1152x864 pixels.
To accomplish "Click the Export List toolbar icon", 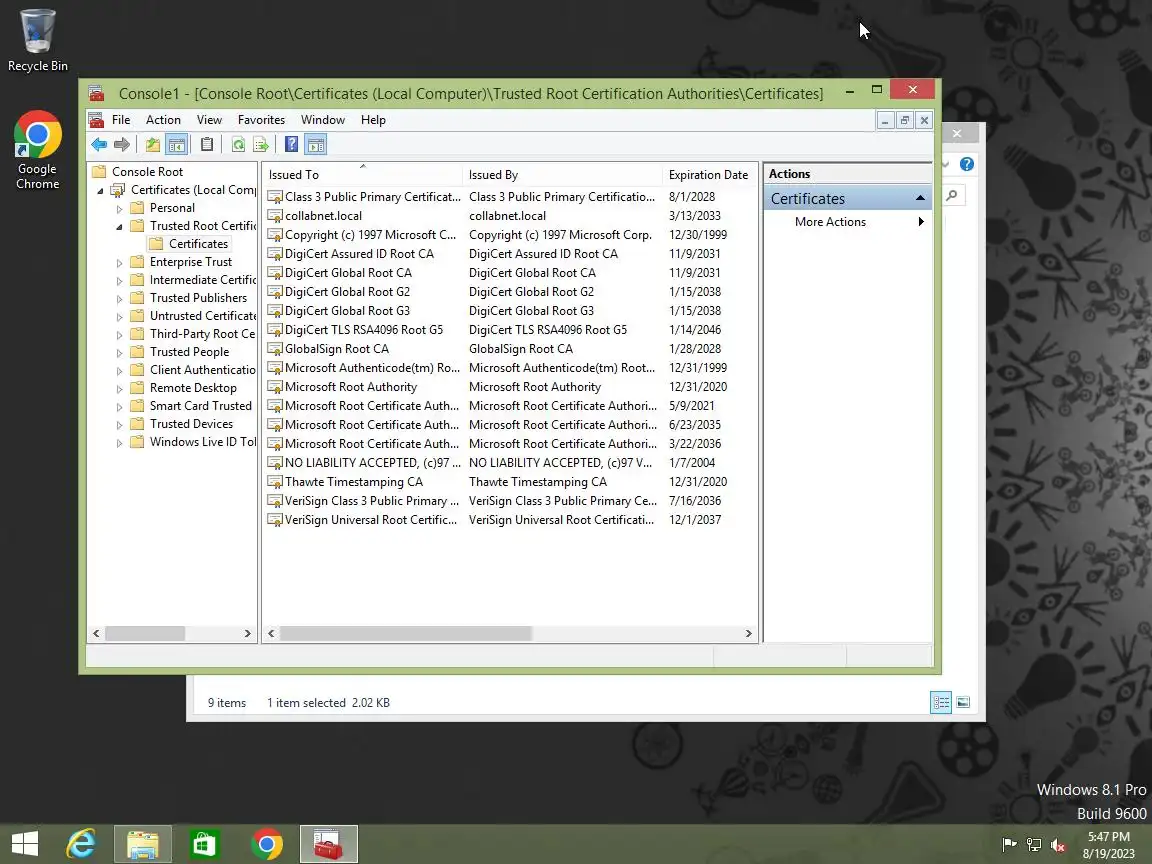I will [261, 145].
